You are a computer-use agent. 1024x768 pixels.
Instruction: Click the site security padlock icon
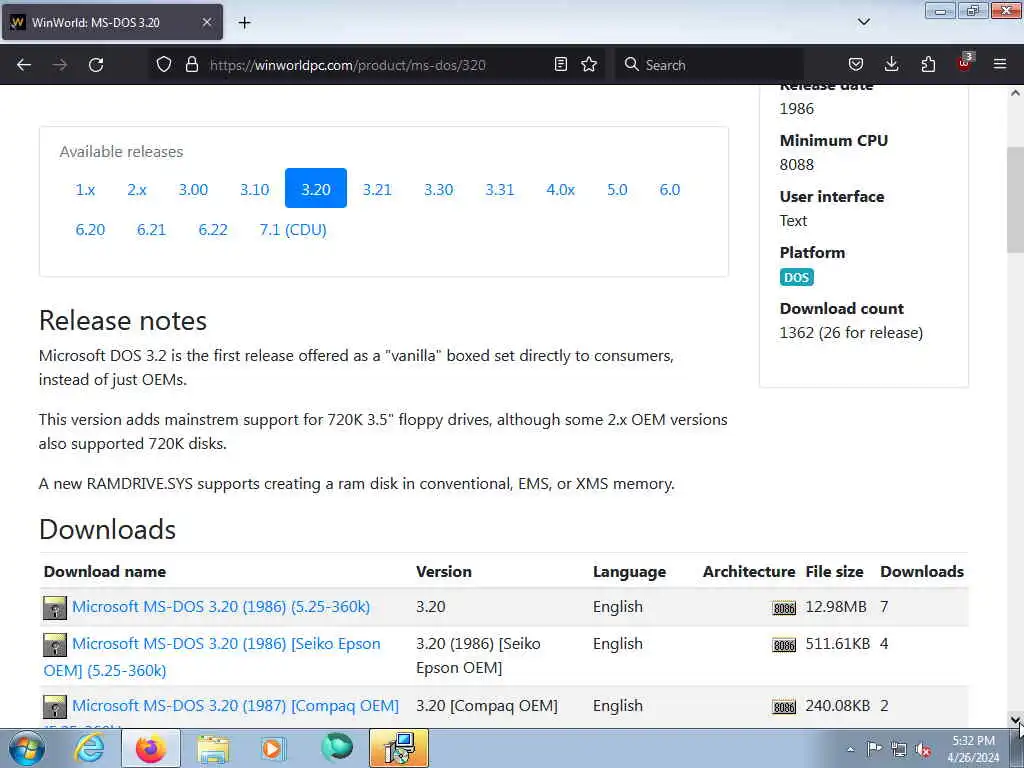tap(191, 65)
